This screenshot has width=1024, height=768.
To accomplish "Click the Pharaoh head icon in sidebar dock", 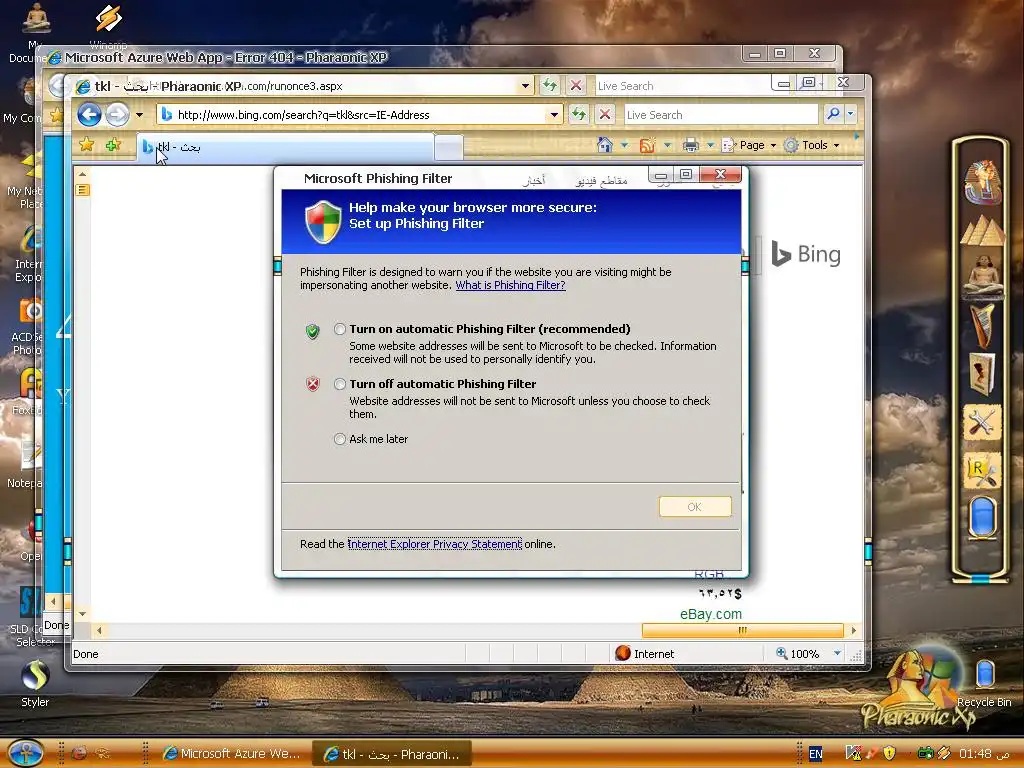I will click(x=982, y=182).
